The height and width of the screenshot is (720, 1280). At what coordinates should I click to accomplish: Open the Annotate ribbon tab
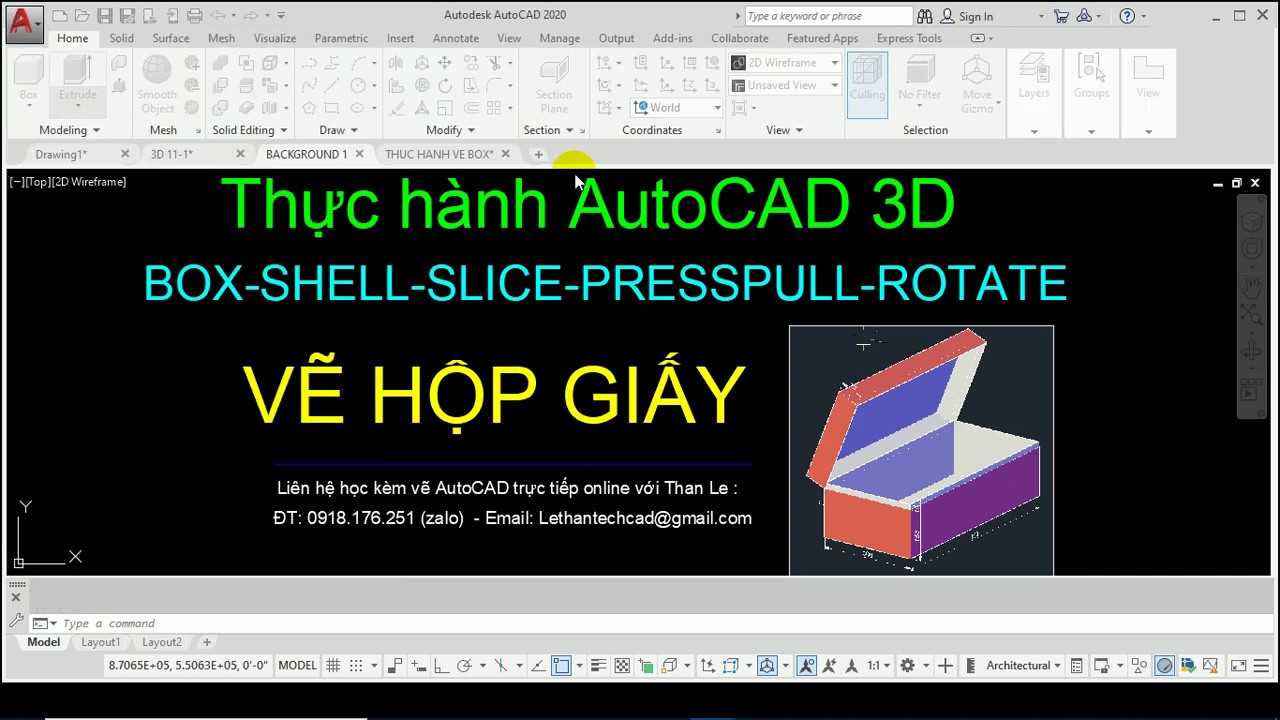[455, 38]
